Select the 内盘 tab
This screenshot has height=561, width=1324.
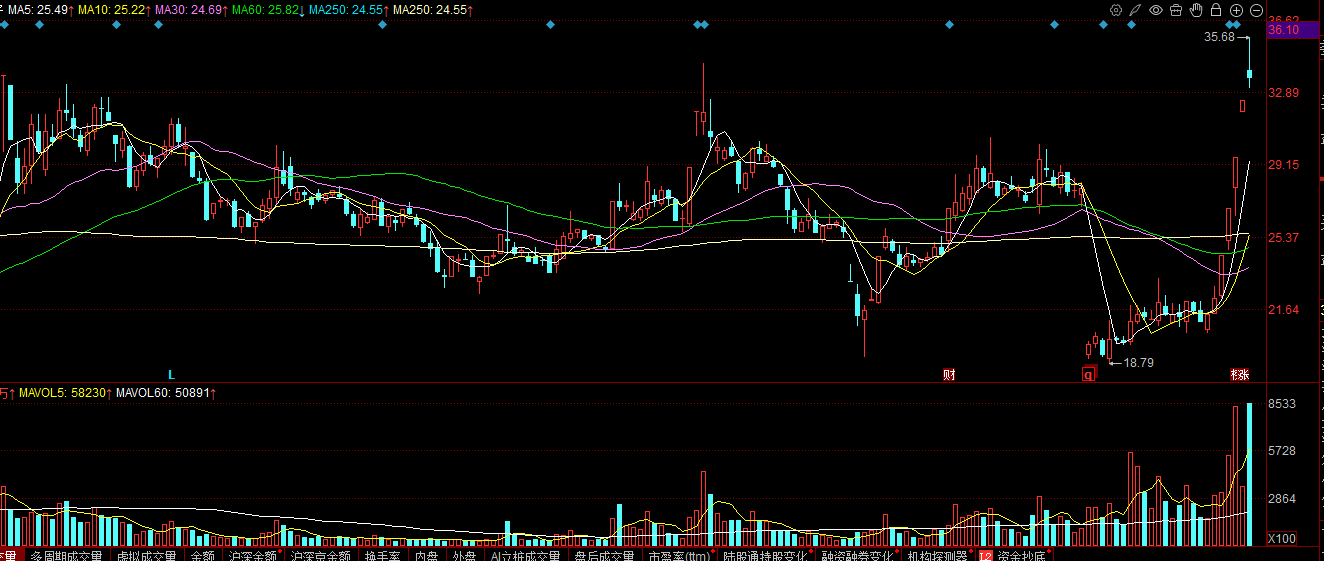pyautogui.click(x=426, y=556)
